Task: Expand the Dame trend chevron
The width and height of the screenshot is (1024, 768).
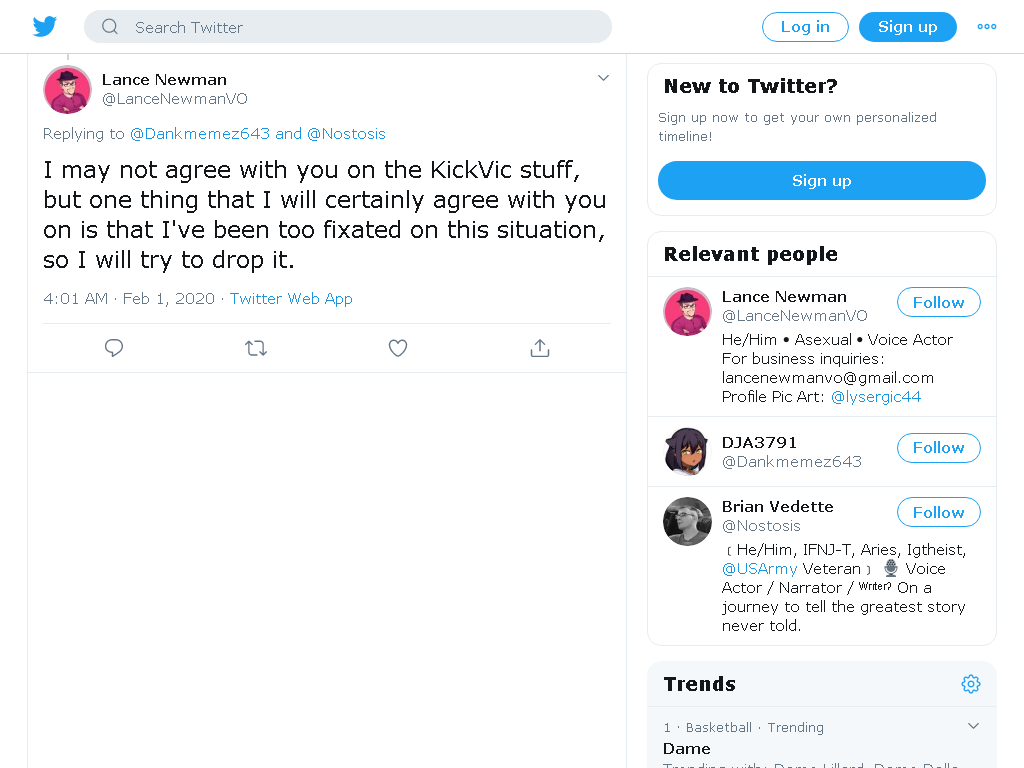Action: coord(973,726)
